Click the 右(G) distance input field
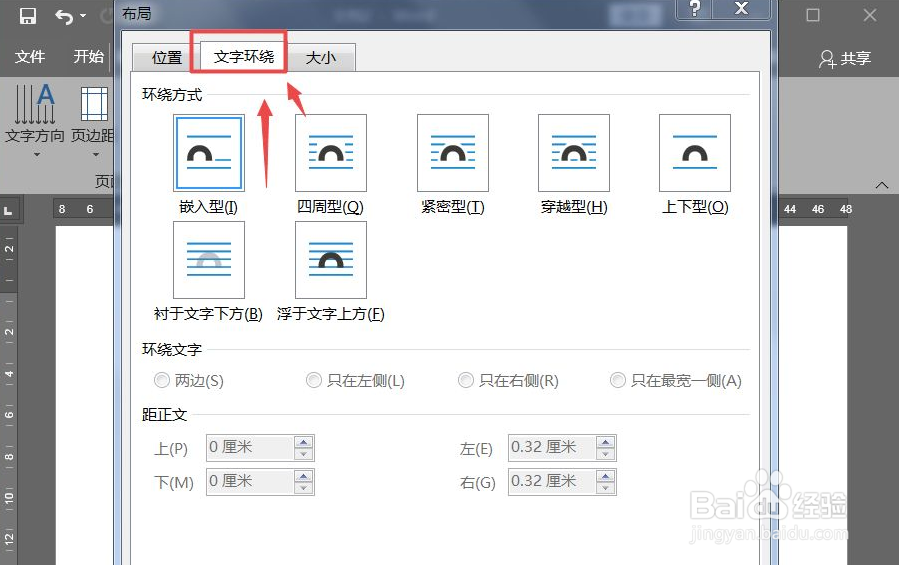 point(552,482)
